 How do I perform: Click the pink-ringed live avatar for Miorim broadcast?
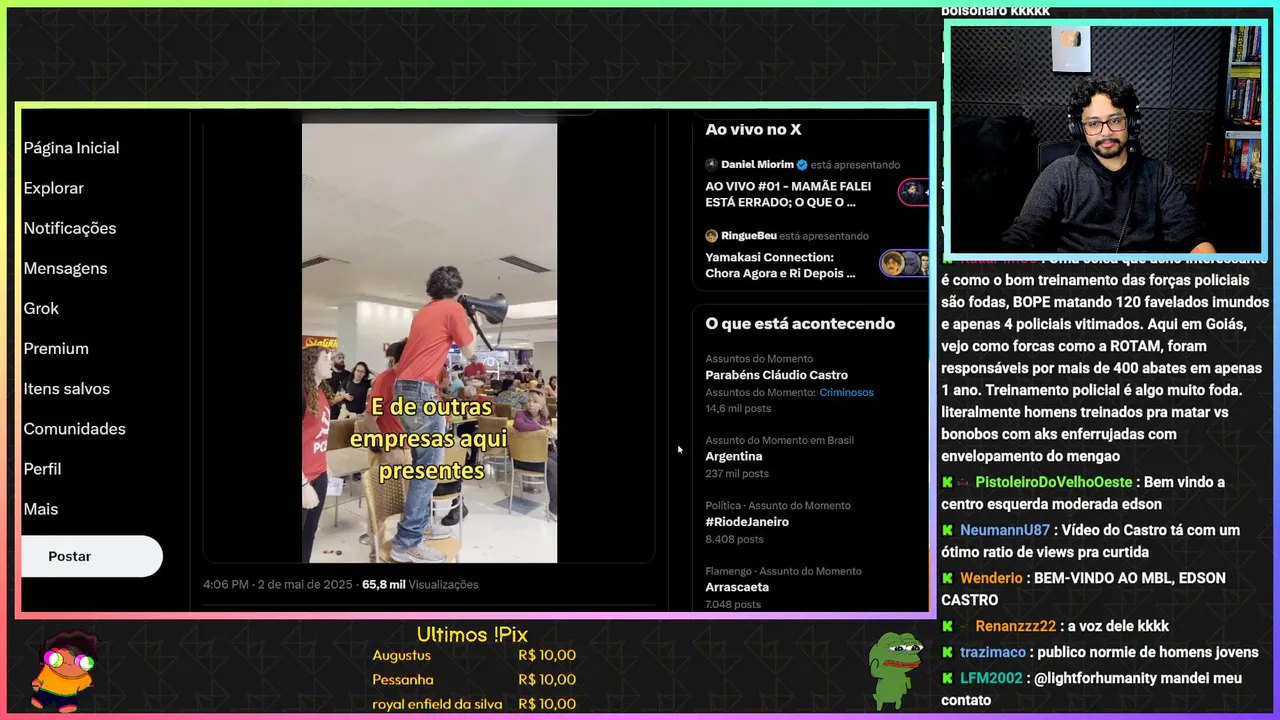tap(913, 191)
